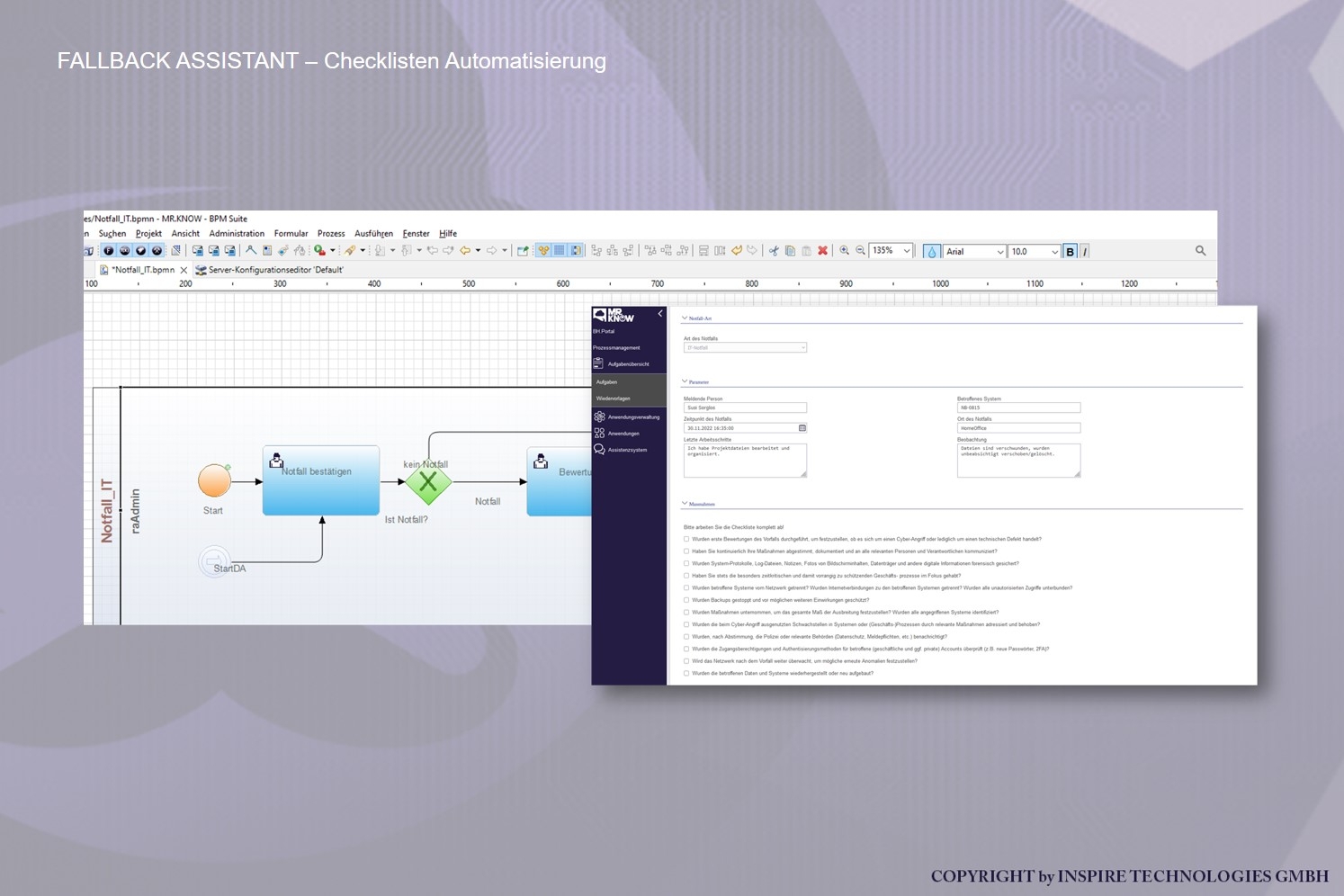Tick 'Wurden, nach Abstimmung, die Polizei' checkbox

[686, 636]
